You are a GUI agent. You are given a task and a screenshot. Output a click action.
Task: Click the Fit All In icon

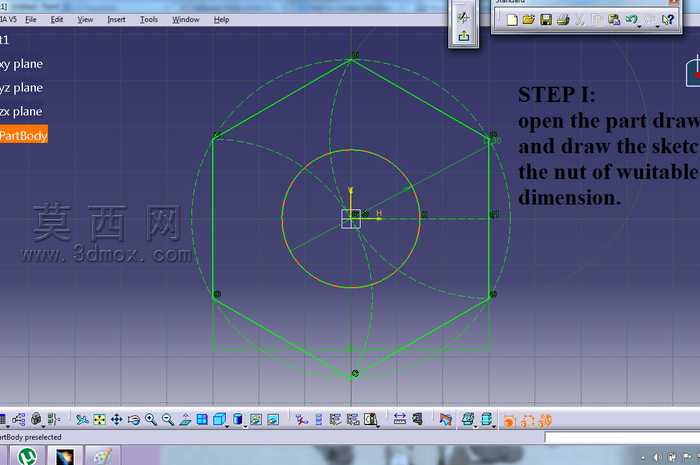[x=99, y=419]
